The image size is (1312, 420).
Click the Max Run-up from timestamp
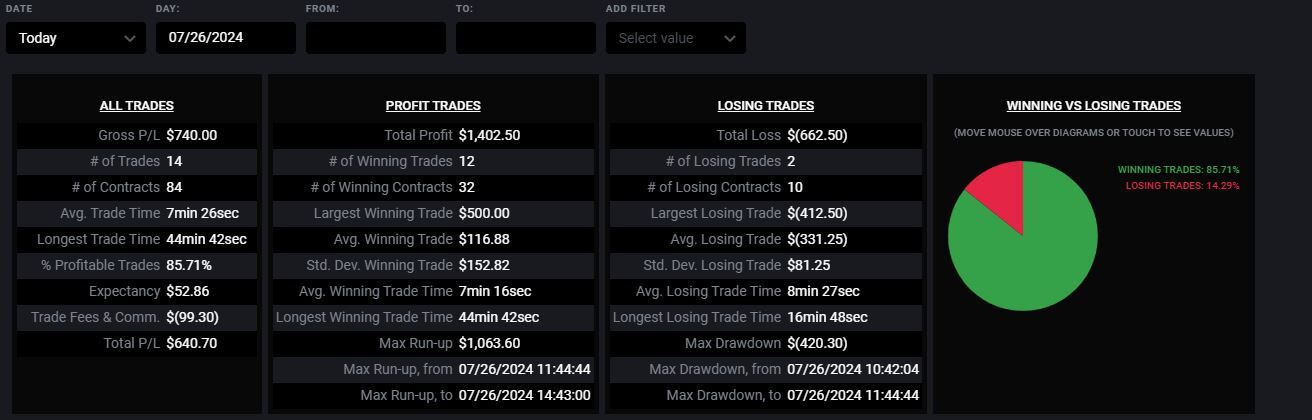[x=524, y=369]
